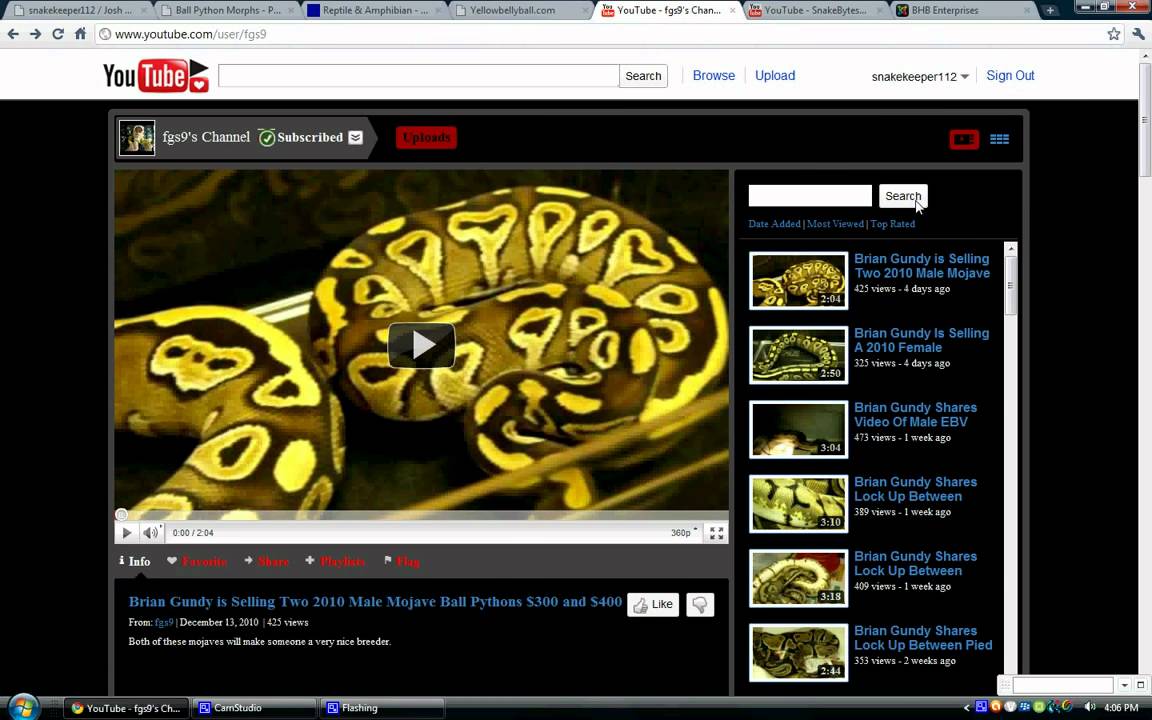Click the taskbar volume icon
Screen dimensions: 1152x720
click(x=1090, y=707)
